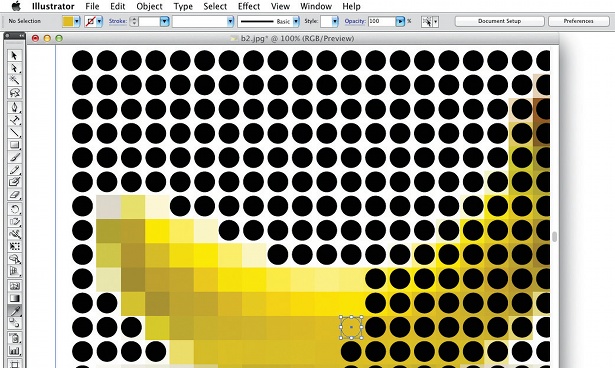Open the Illustrator application menu

(53, 6)
